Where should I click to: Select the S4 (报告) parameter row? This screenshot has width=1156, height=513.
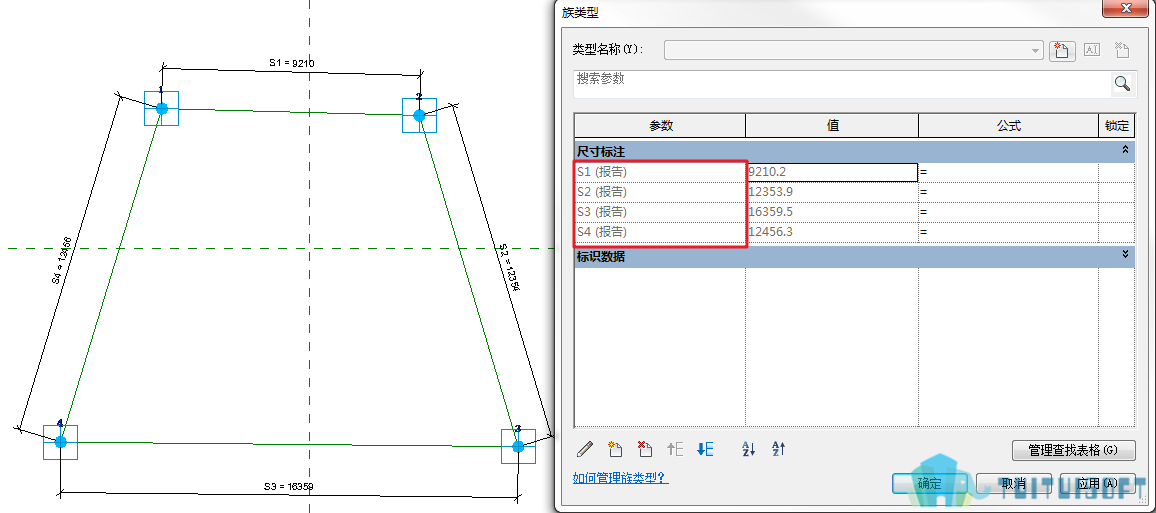click(660, 232)
